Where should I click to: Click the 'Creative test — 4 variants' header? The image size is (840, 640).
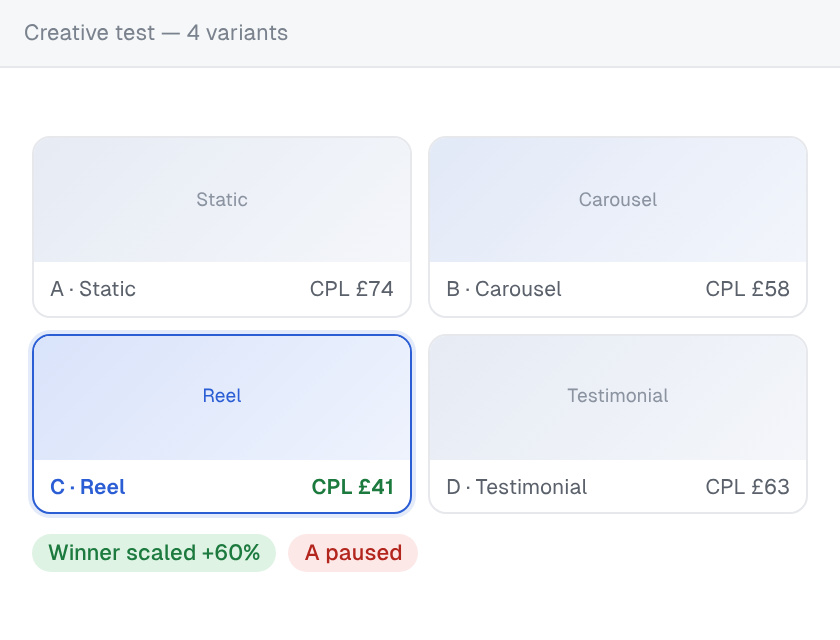156,33
